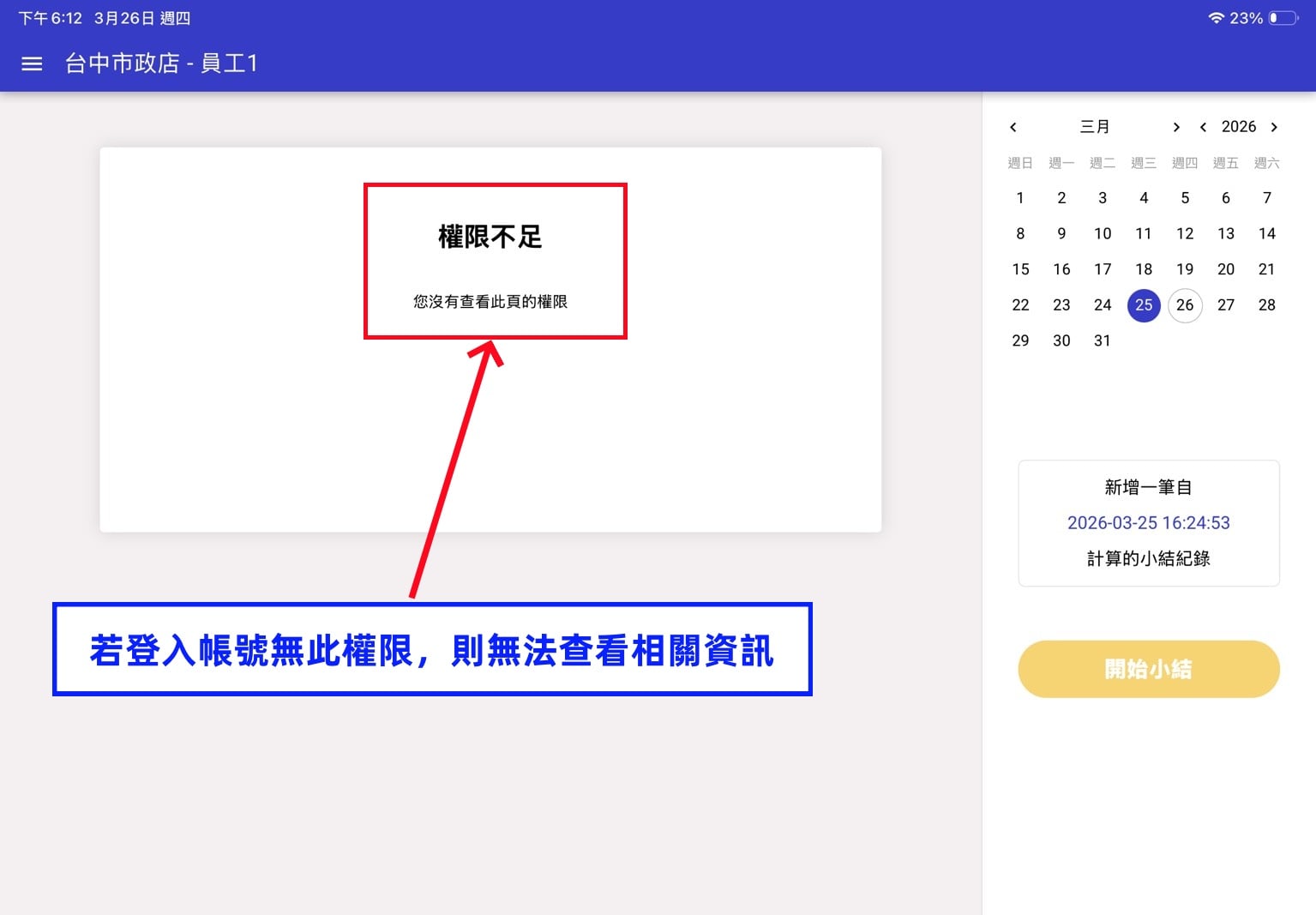
Task: Pick date 6 in the calendar
Action: click(1226, 198)
